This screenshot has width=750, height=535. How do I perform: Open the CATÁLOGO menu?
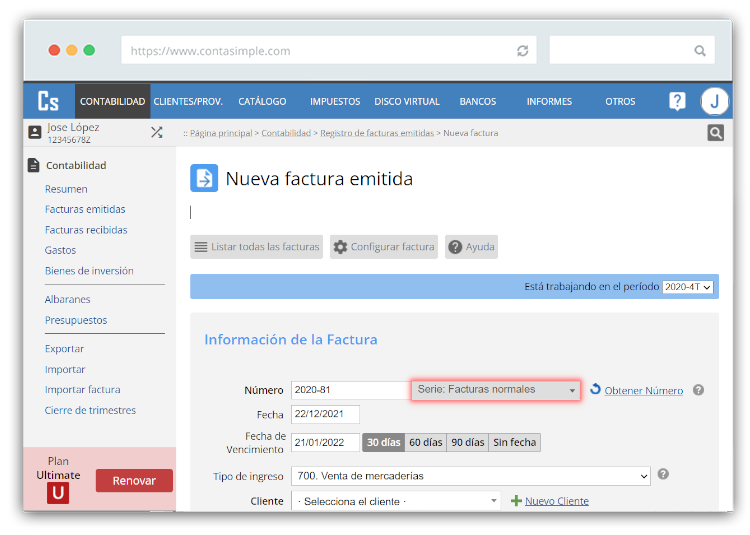point(262,101)
